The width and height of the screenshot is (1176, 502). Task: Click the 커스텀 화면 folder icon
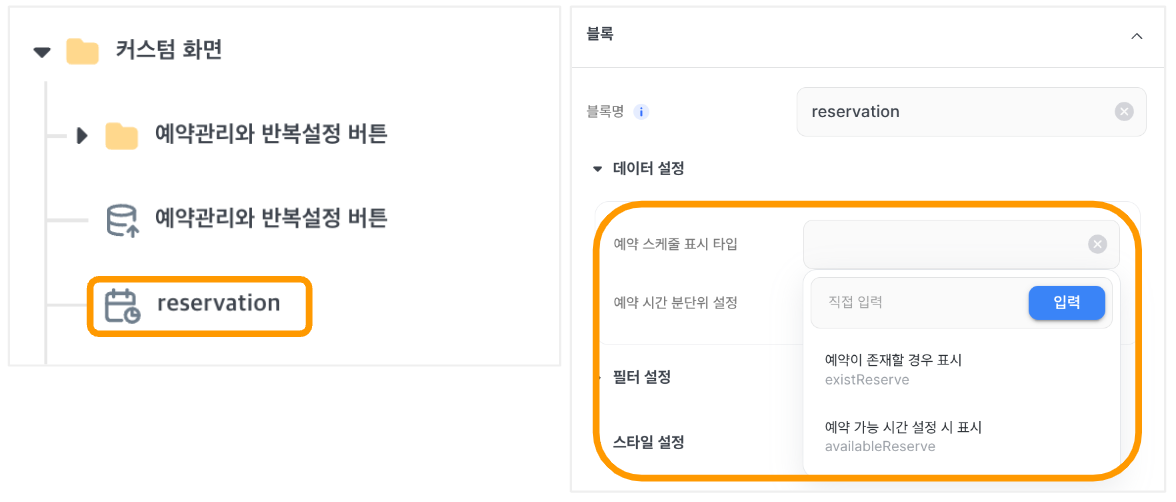pos(82,51)
